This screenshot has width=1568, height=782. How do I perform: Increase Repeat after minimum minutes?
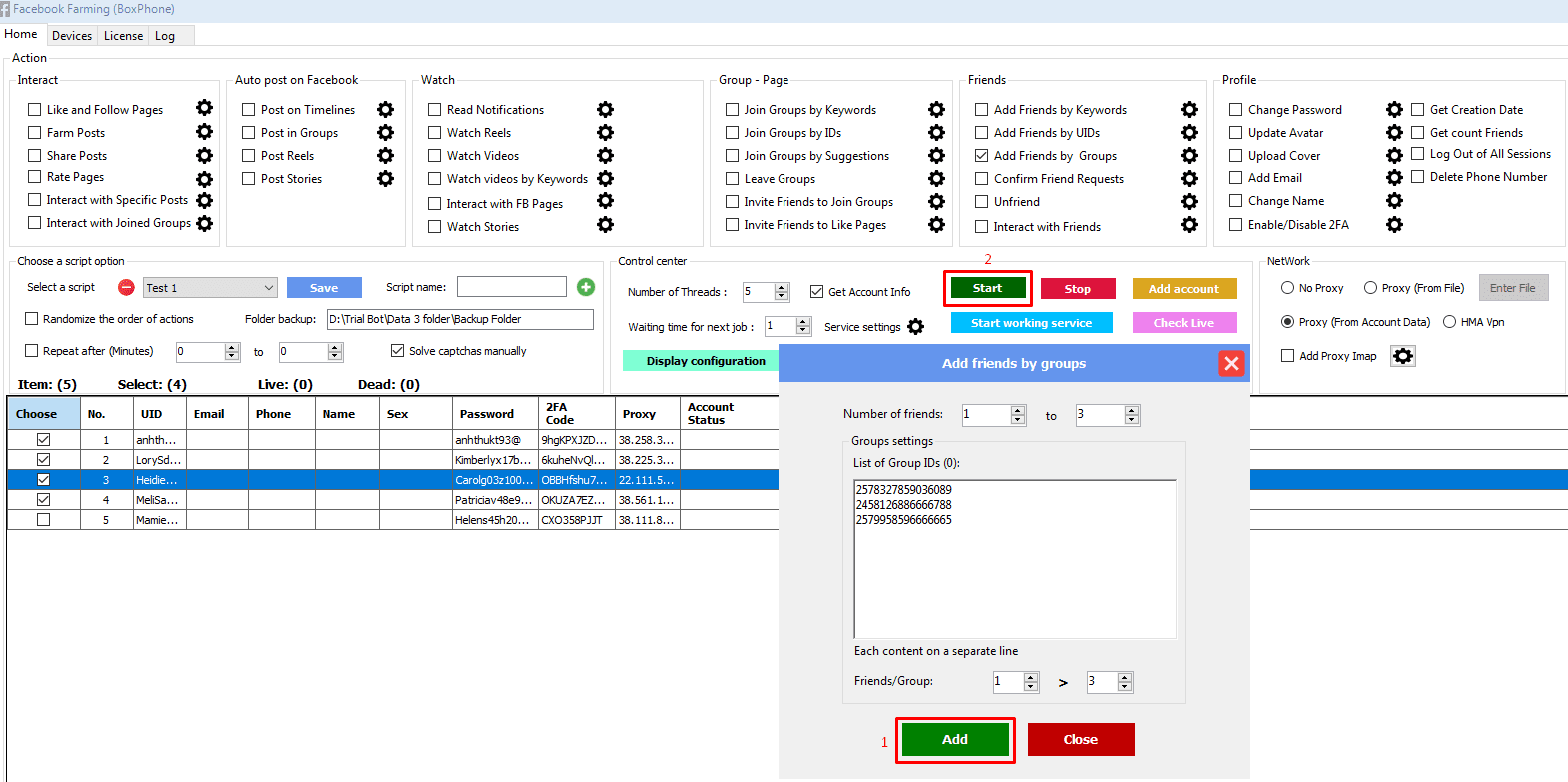click(x=232, y=347)
